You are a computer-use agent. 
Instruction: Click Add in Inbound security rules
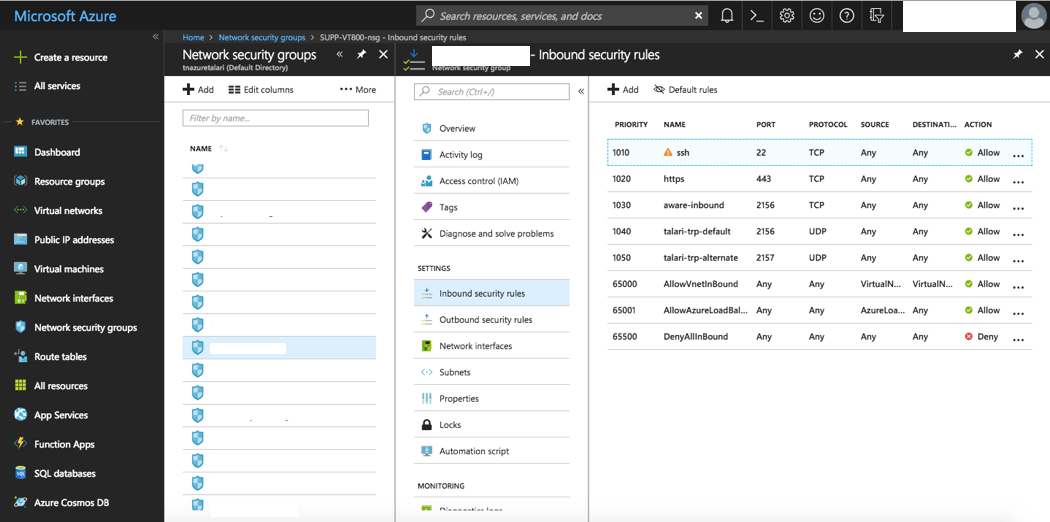tap(623, 89)
